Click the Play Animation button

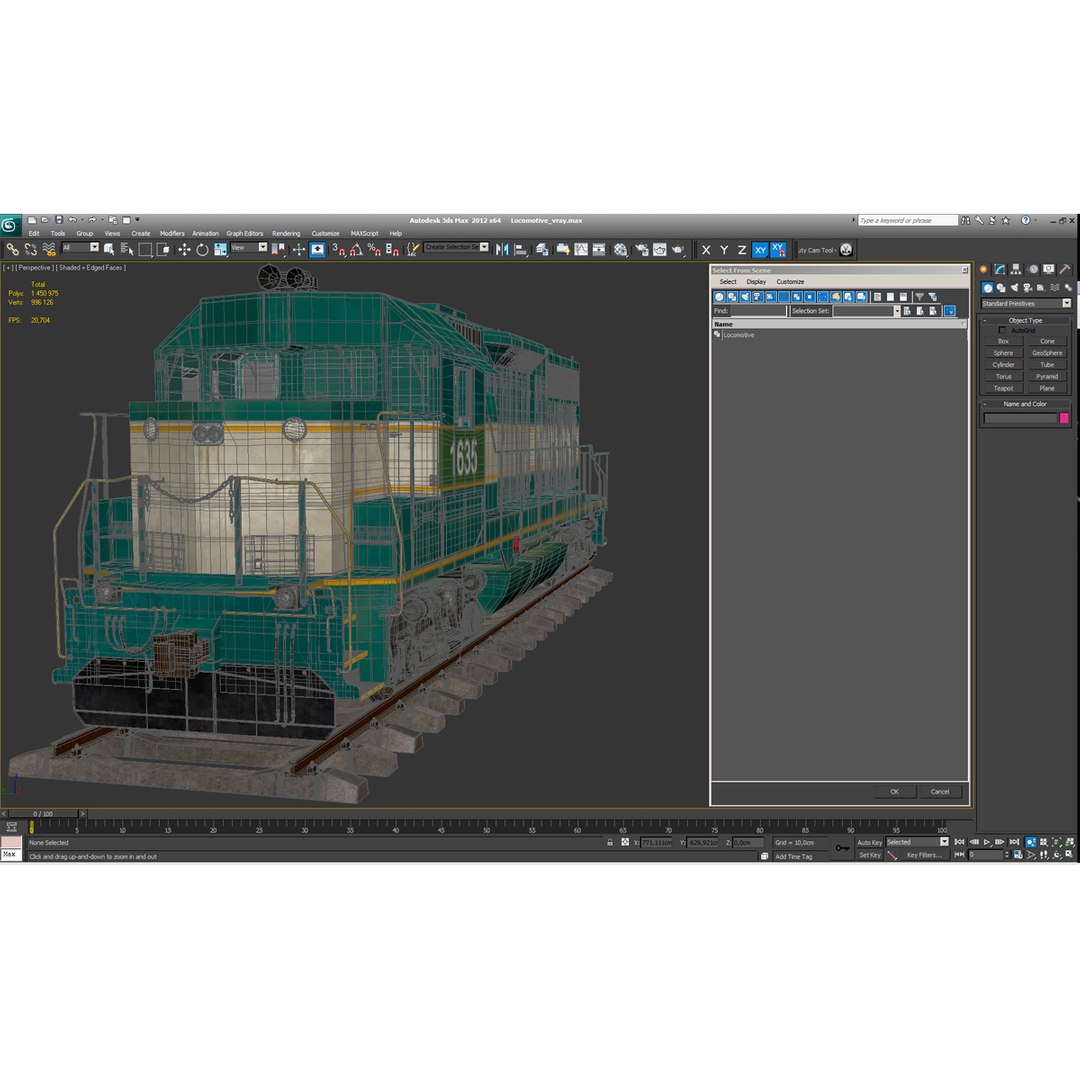click(987, 842)
